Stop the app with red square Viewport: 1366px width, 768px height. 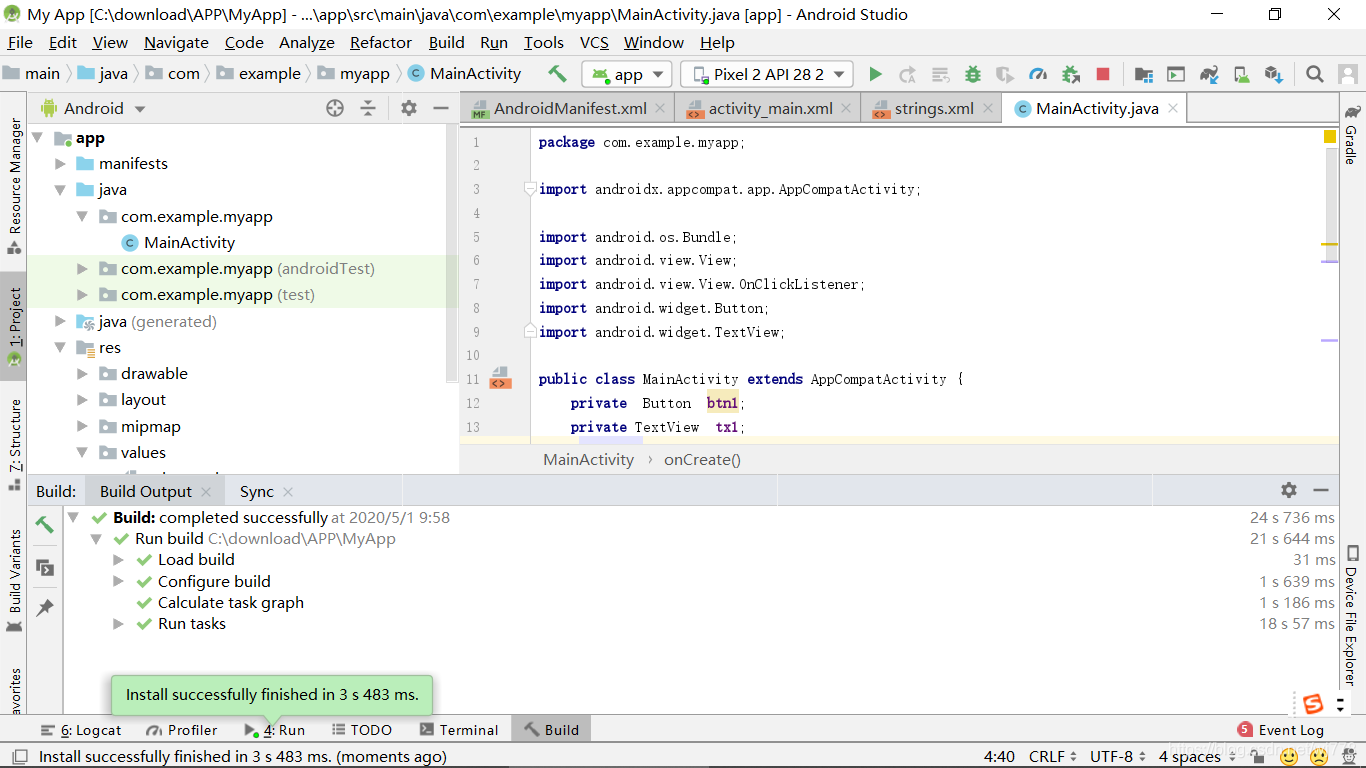[x=1103, y=74]
